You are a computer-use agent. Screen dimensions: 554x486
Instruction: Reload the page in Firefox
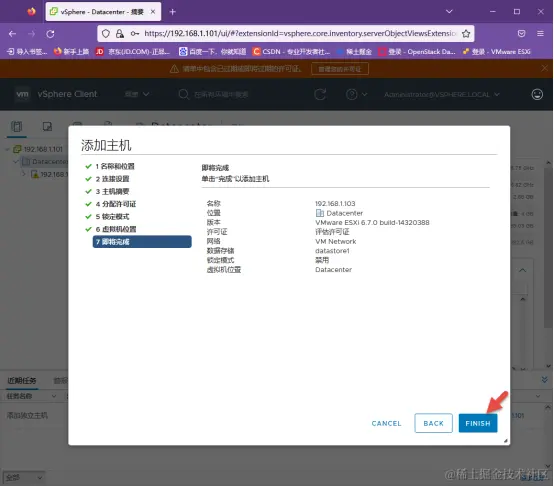(51, 34)
